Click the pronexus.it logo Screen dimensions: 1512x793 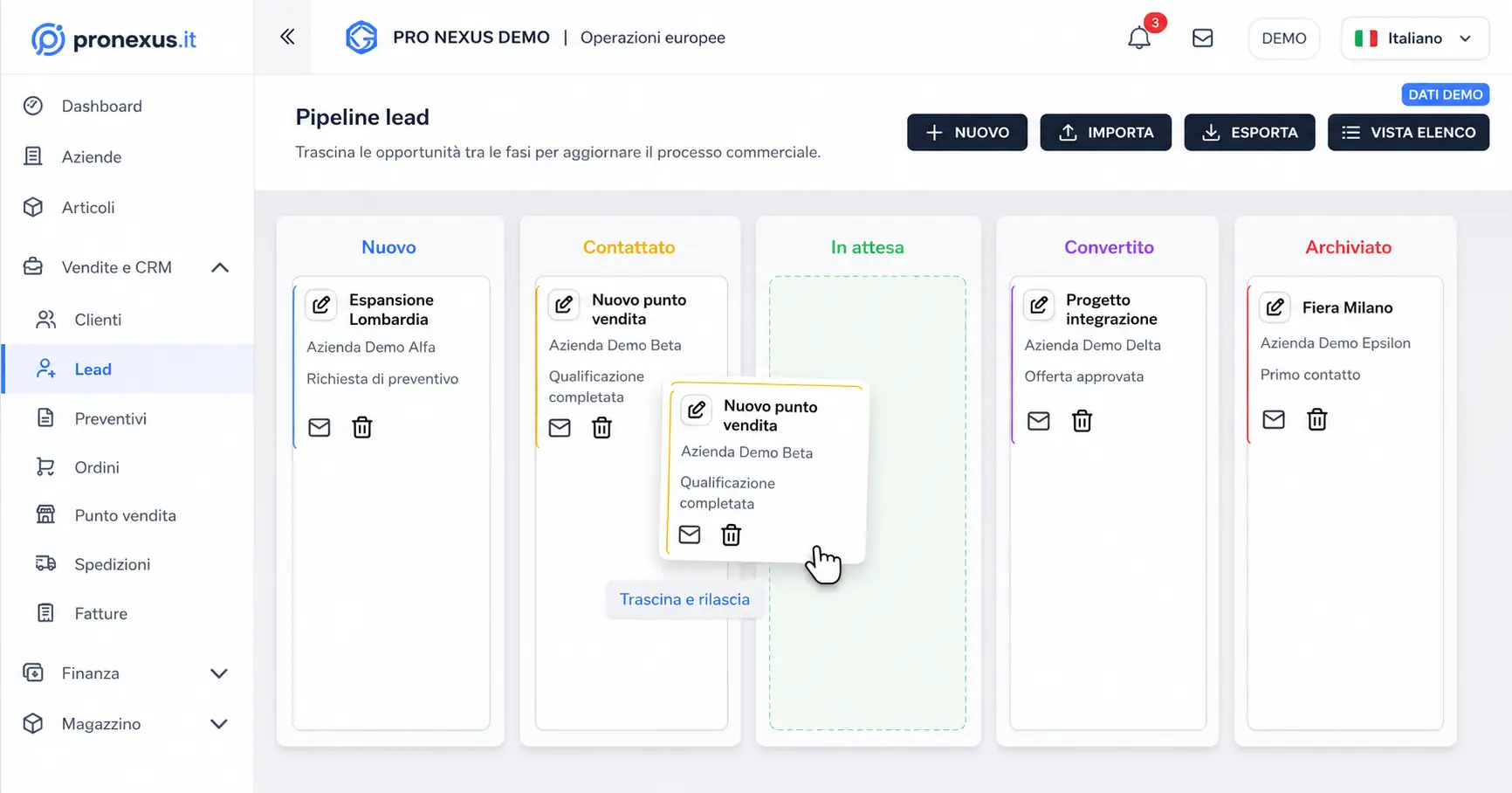pyautogui.click(x=113, y=38)
